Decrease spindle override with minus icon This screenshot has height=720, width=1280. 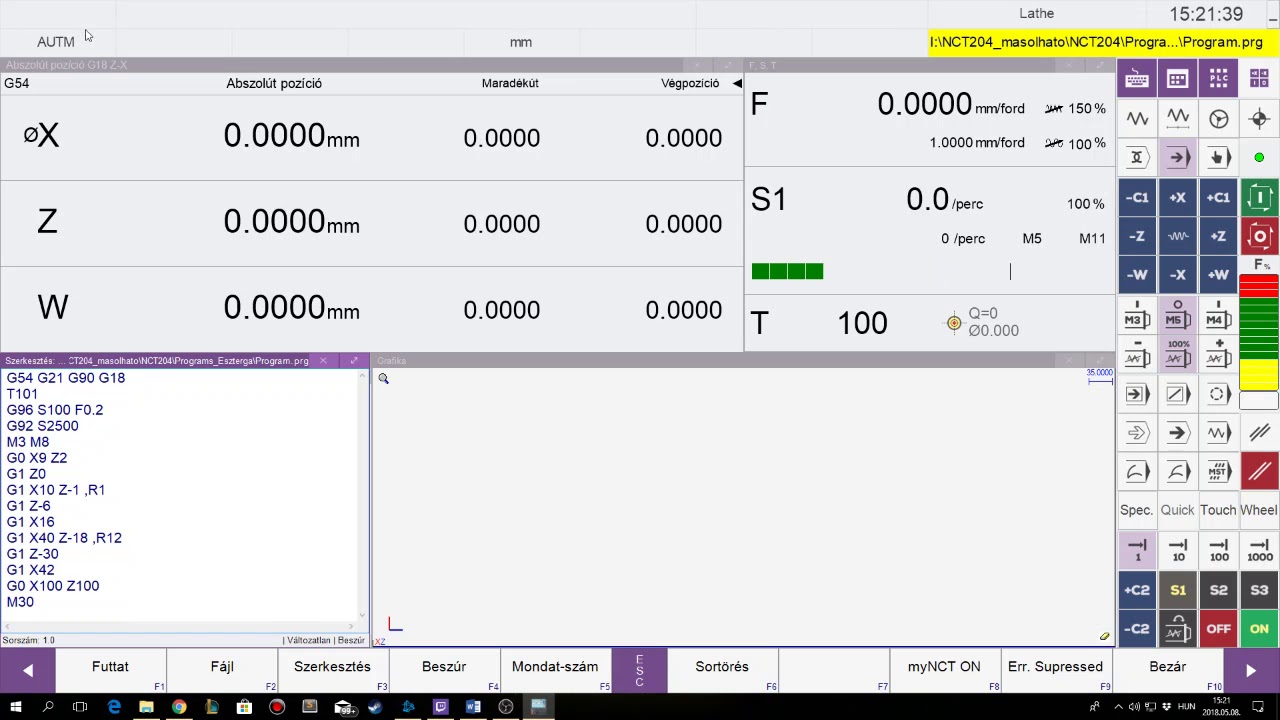1137,354
